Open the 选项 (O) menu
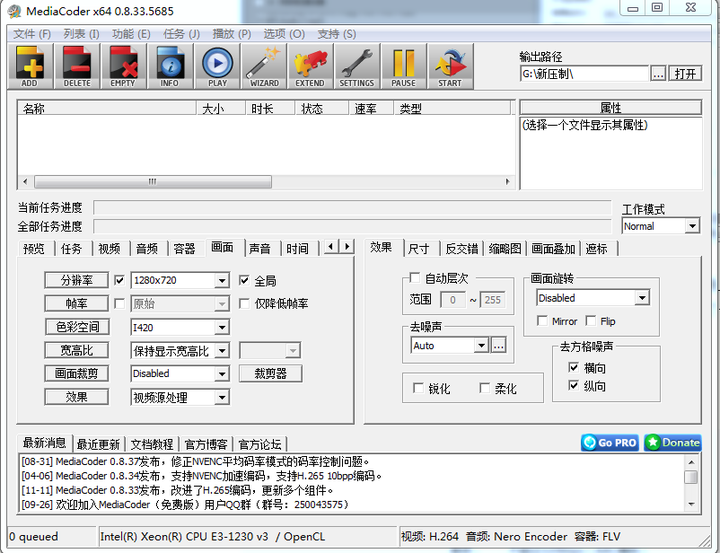 pyautogui.click(x=284, y=34)
